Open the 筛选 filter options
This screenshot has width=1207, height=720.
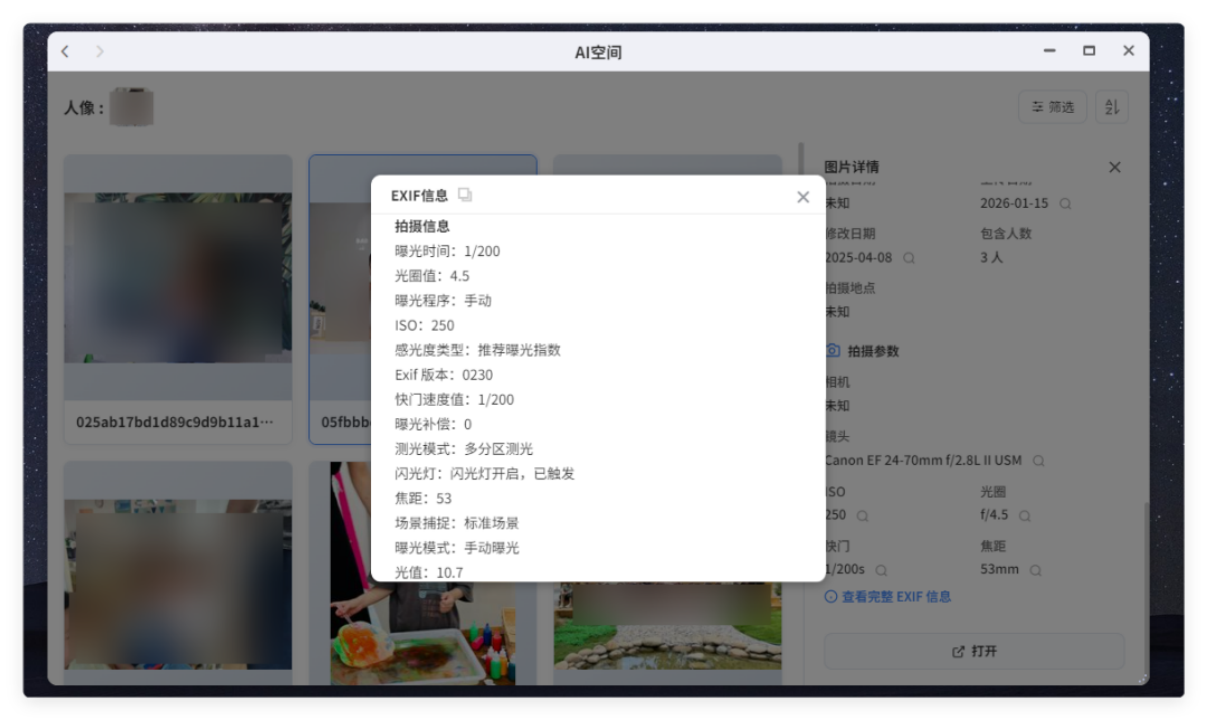pyautogui.click(x=1053, y=107)
